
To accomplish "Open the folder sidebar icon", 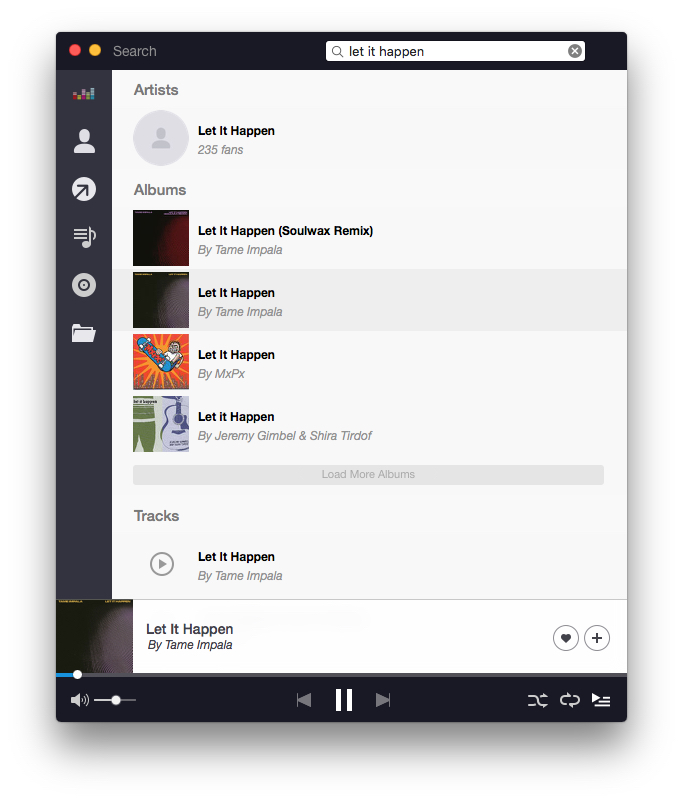I will click(x=84, y=333).
